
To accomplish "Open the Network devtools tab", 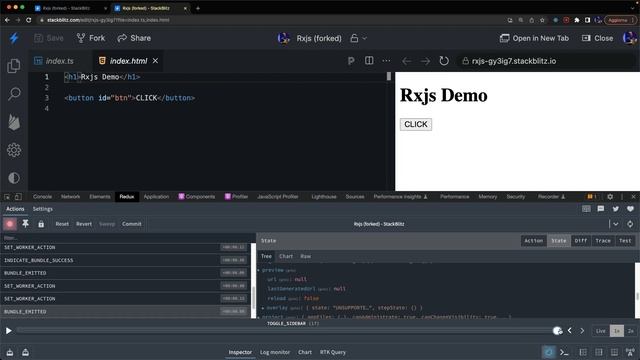I will pos(70,197).
